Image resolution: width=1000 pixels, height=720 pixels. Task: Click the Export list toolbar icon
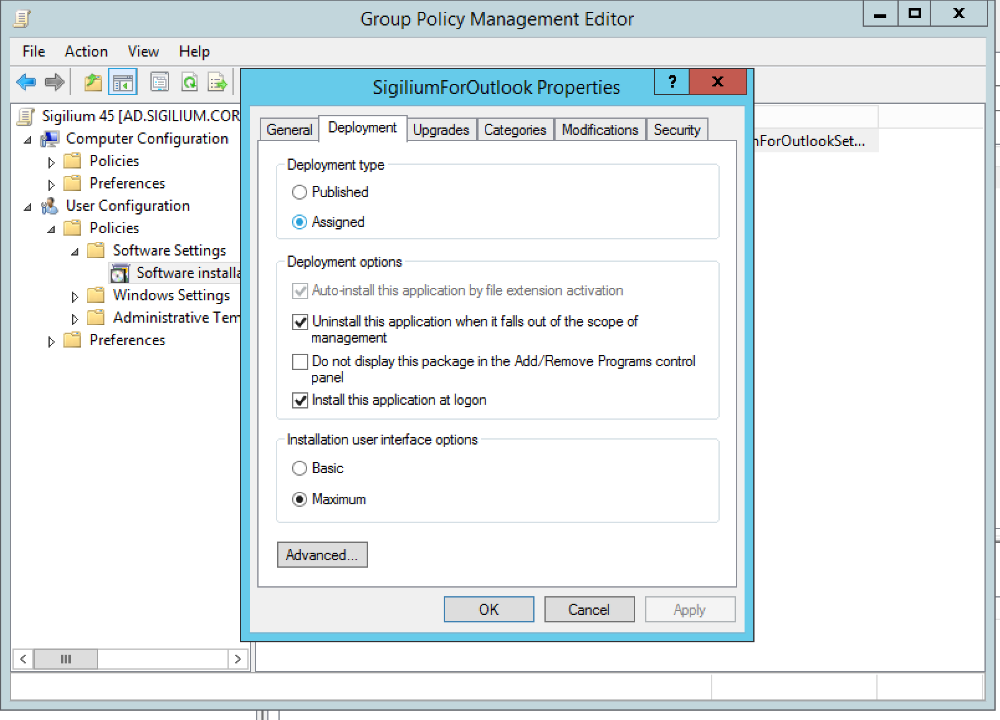[217, 82]
